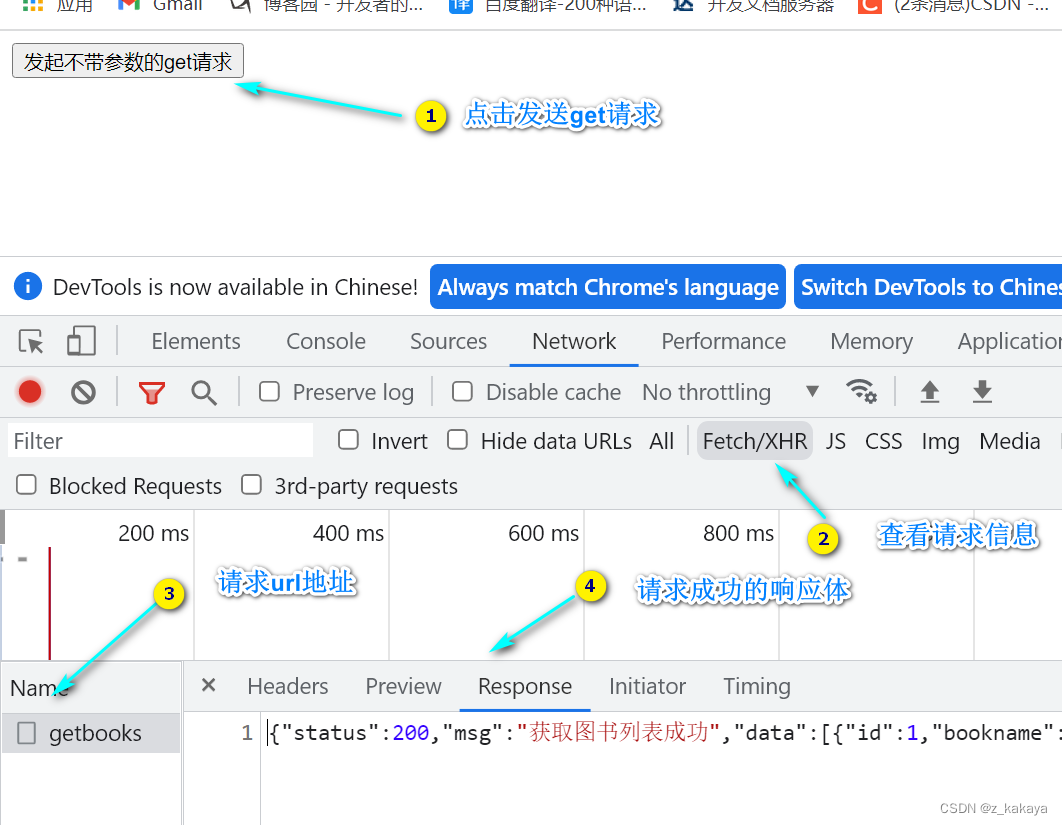Screen dimensions: 1062x825
Task: Select the Response tab
Action: 525,686
